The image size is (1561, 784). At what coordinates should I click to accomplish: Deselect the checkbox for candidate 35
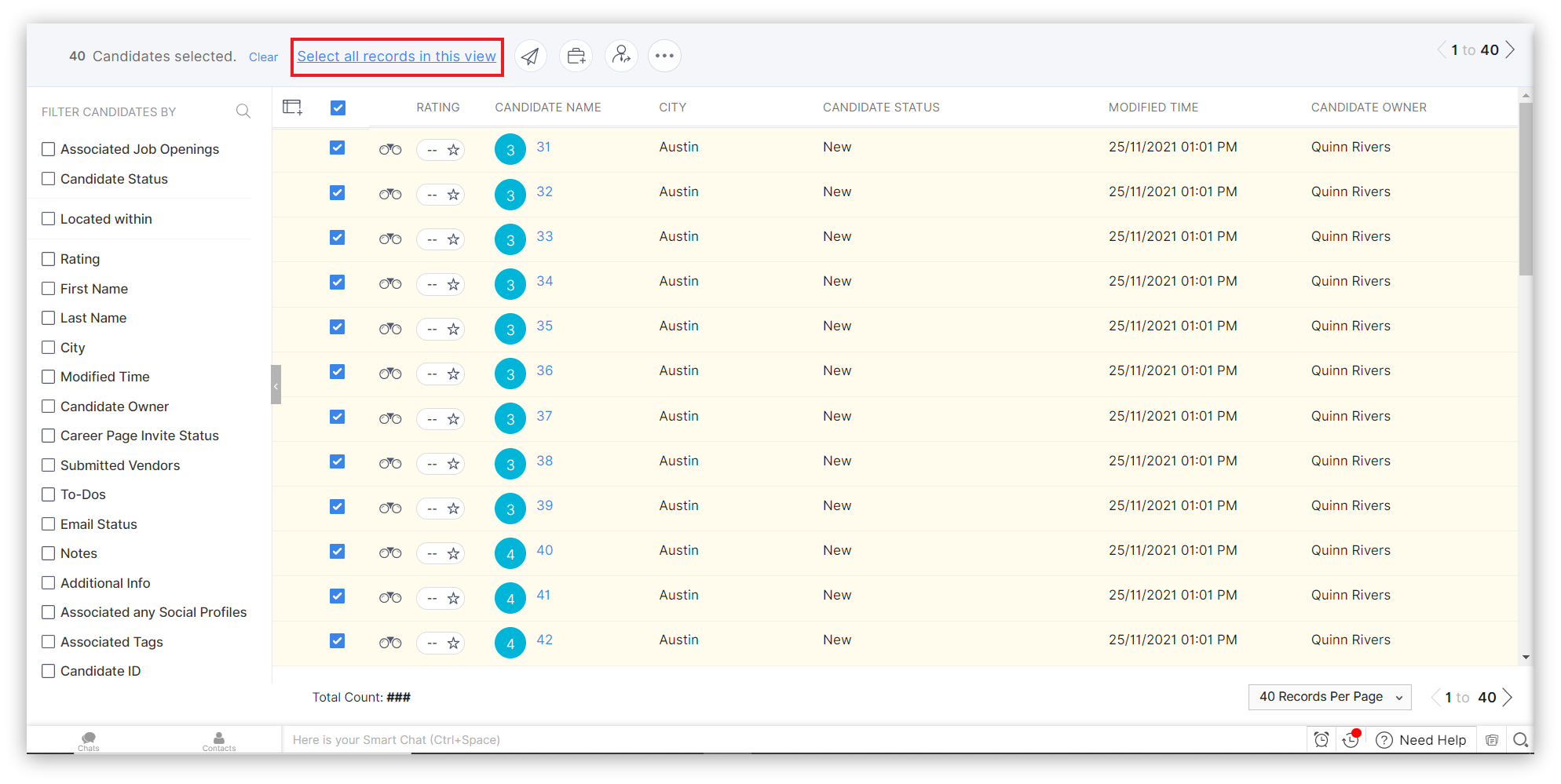coord(338,326)
